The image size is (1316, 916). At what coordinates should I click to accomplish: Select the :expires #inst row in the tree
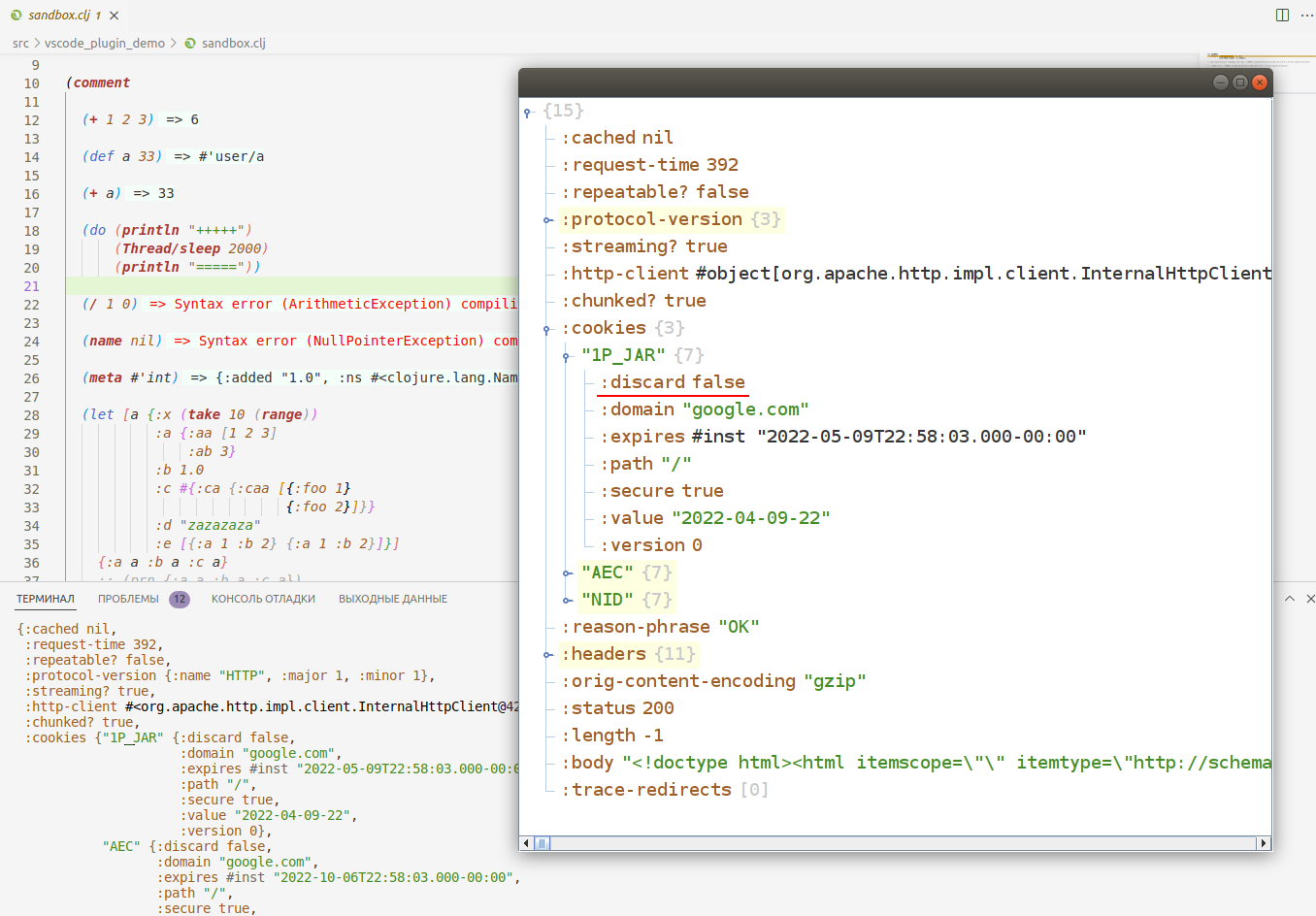(843, 437)
